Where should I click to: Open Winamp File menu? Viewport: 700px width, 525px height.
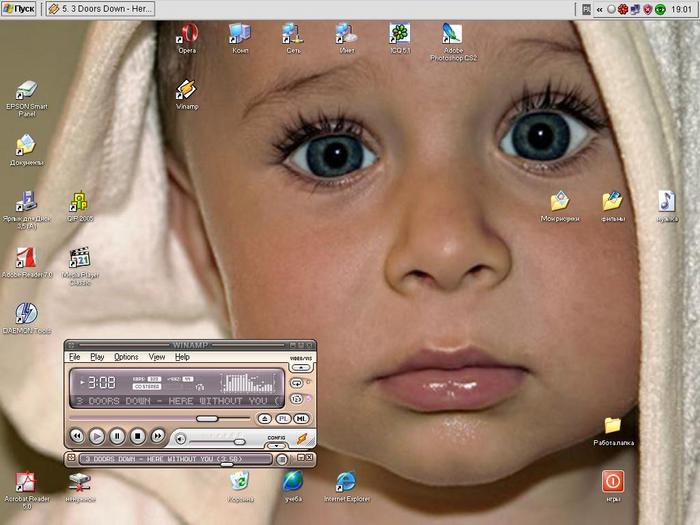click(75, 357)
